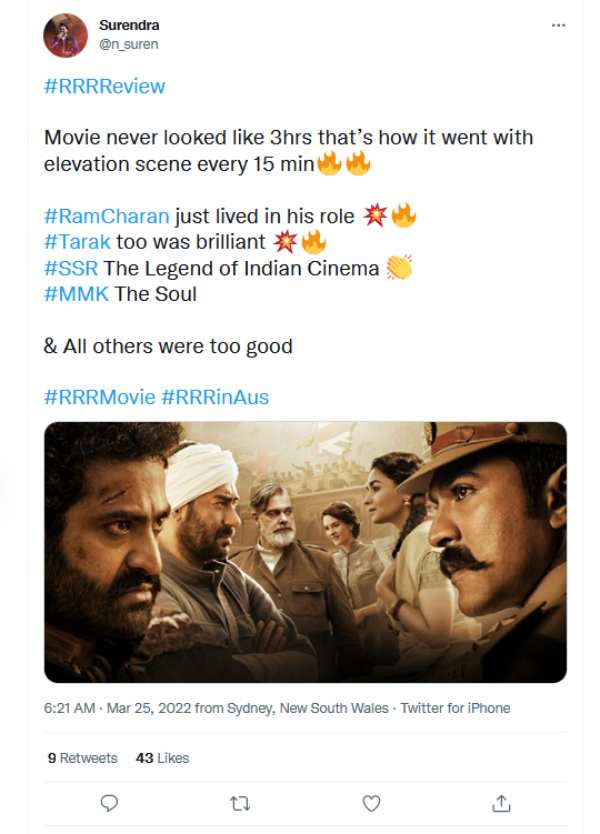Open the @n_suren handle link
Screen dimensions: 600x834
coord(129,44)
